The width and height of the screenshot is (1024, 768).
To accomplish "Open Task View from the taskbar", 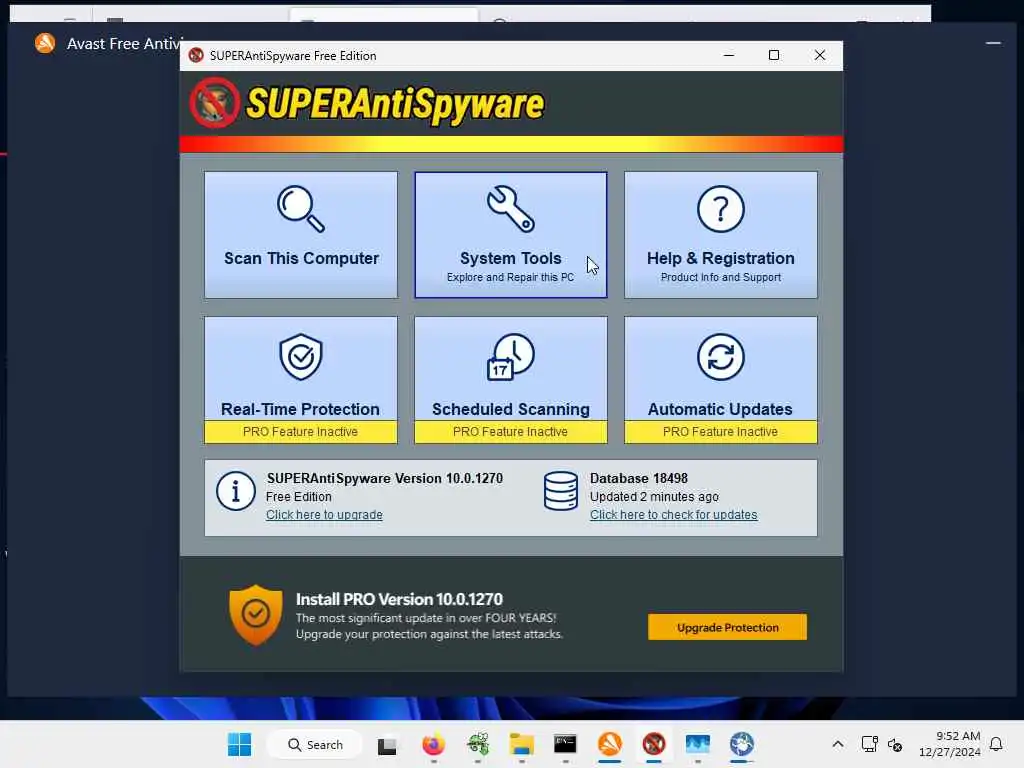I will [387, 744].
